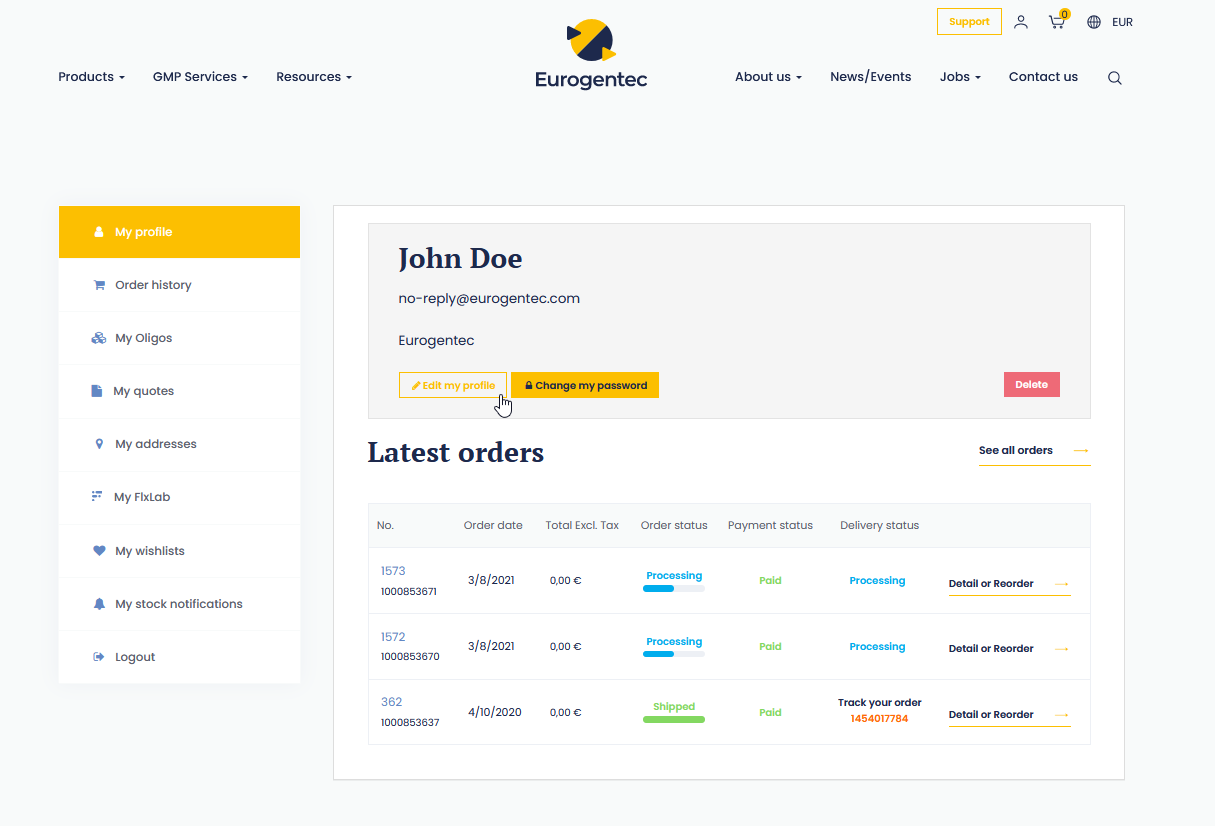
Task: Click the cart icon beside Order history
Action: 99,285
